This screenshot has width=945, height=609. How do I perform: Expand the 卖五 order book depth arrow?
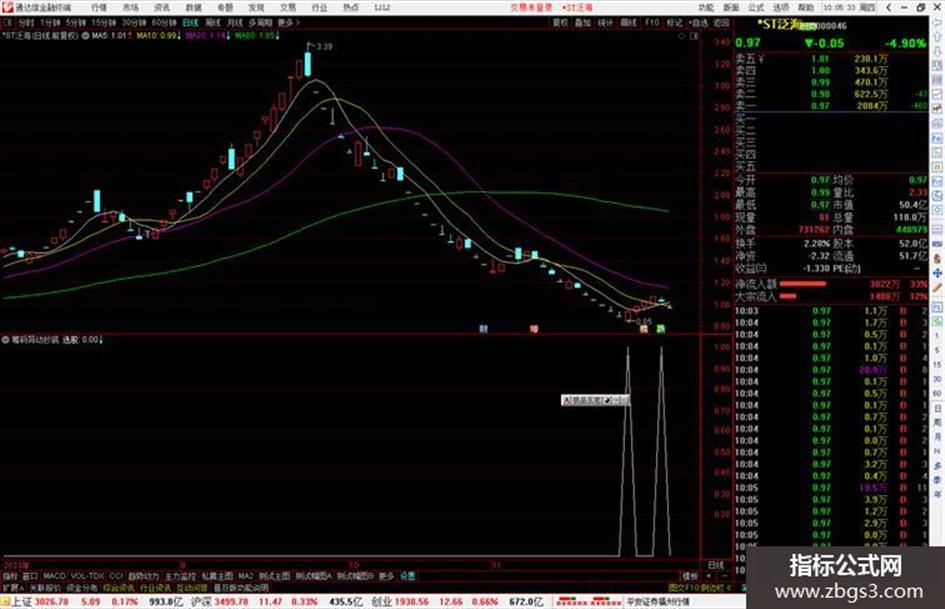[761, 59]
